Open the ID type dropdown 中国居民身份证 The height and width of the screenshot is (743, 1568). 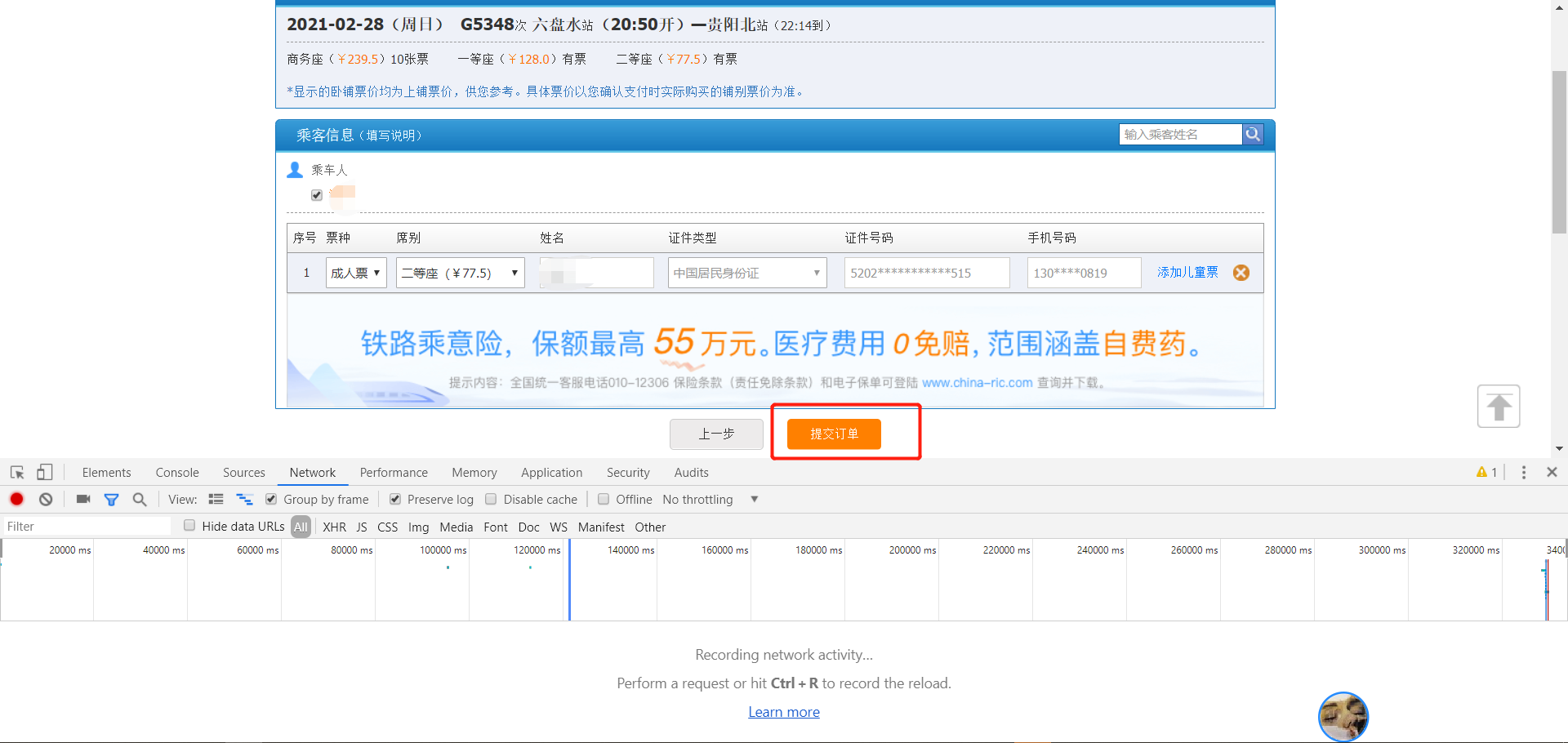pos(746,272)
